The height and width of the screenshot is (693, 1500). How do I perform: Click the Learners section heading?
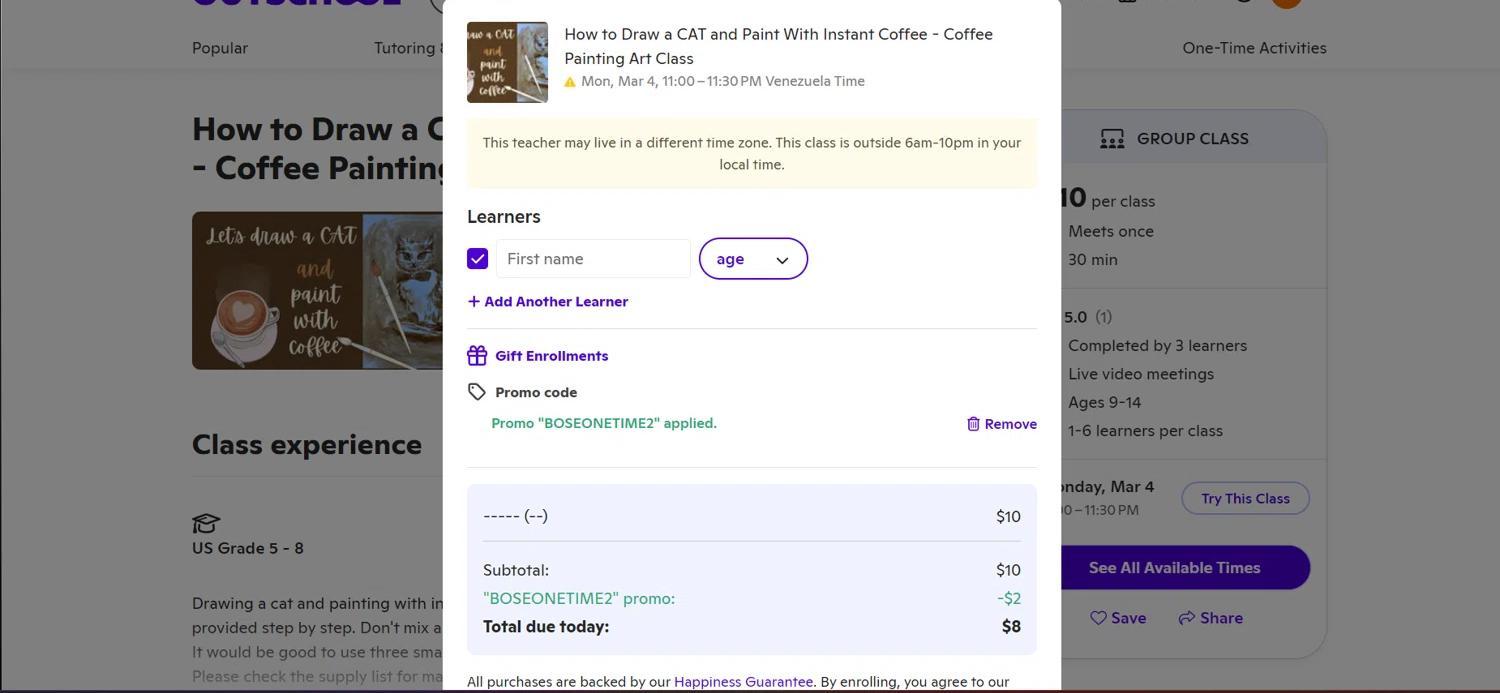(x=504, y=217)
